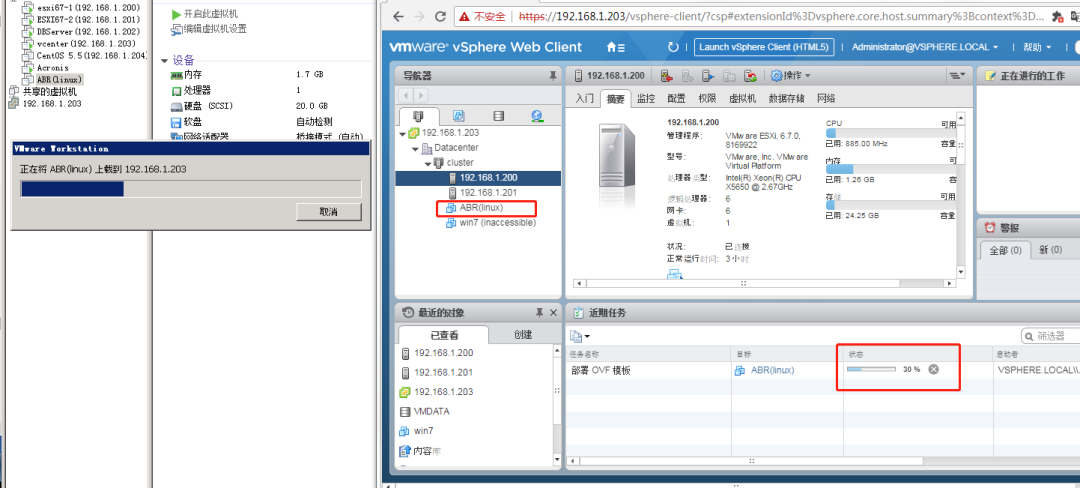
Task: Click fifth host toolbar icon before 操作
Action: [750, 76]
